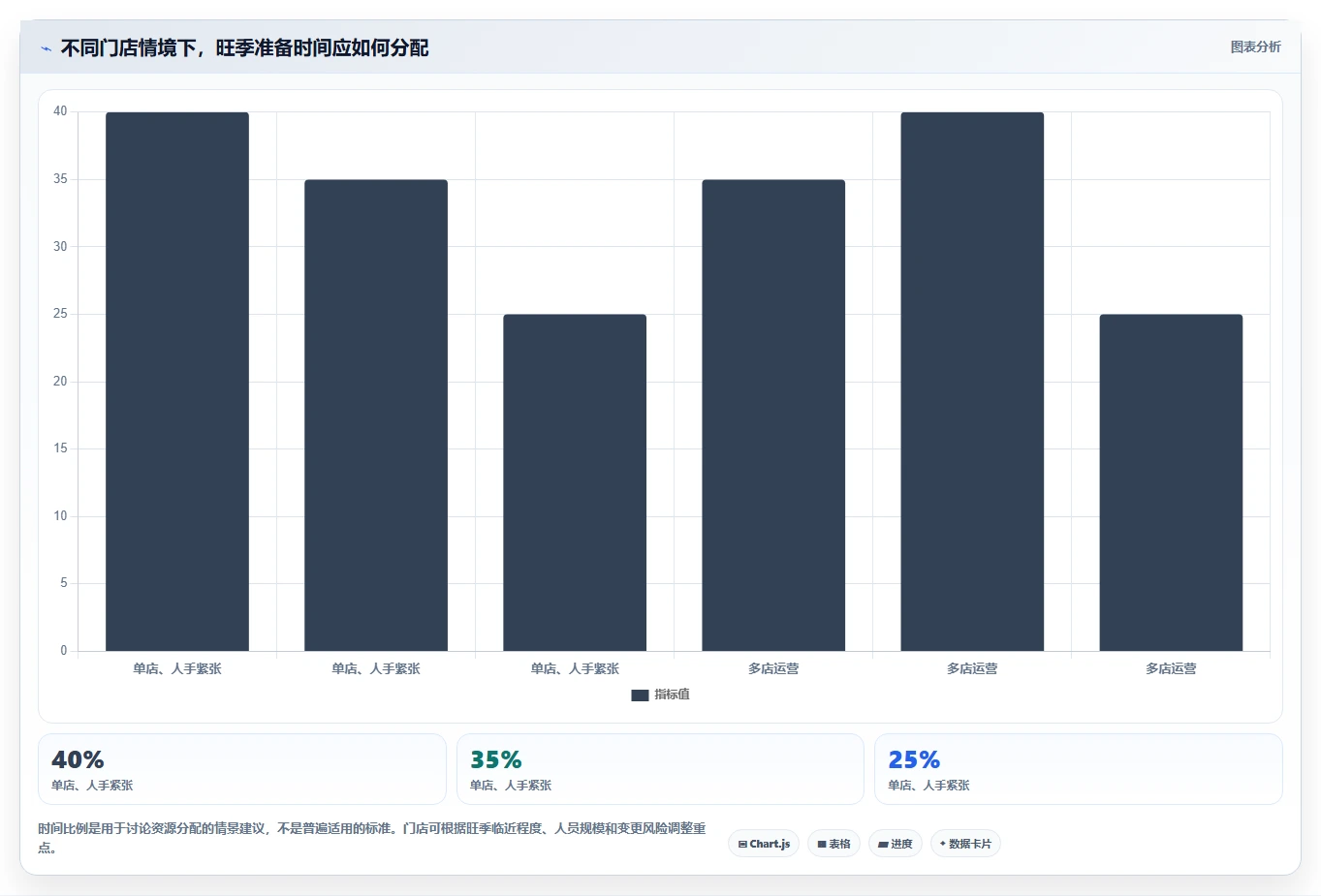The width and height of the screenshot is (1321, 896).
Task: Click the y-axis tick value 15
Action: (60, 448)
